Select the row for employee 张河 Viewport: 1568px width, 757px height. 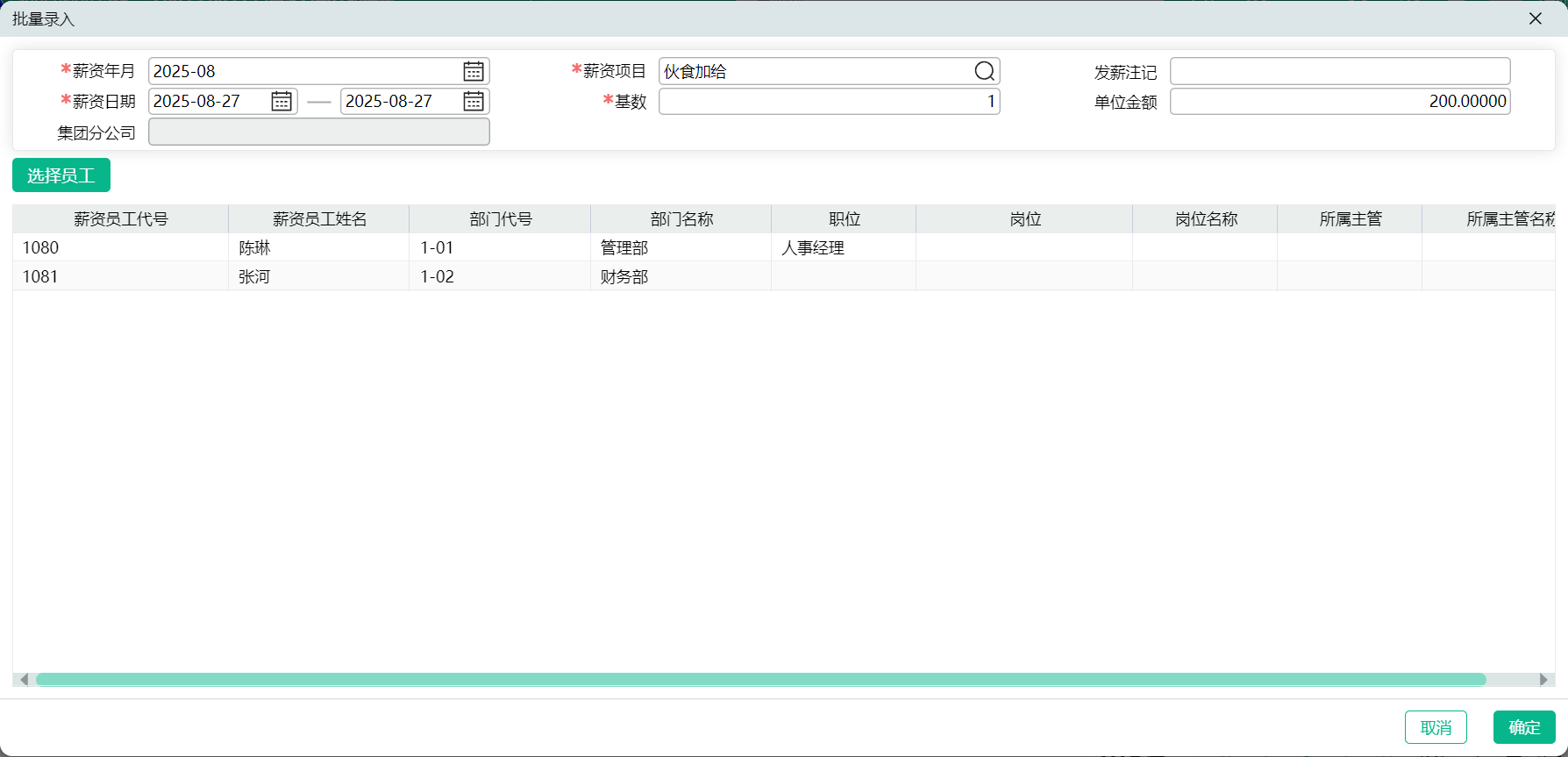(x=254, y=277)
